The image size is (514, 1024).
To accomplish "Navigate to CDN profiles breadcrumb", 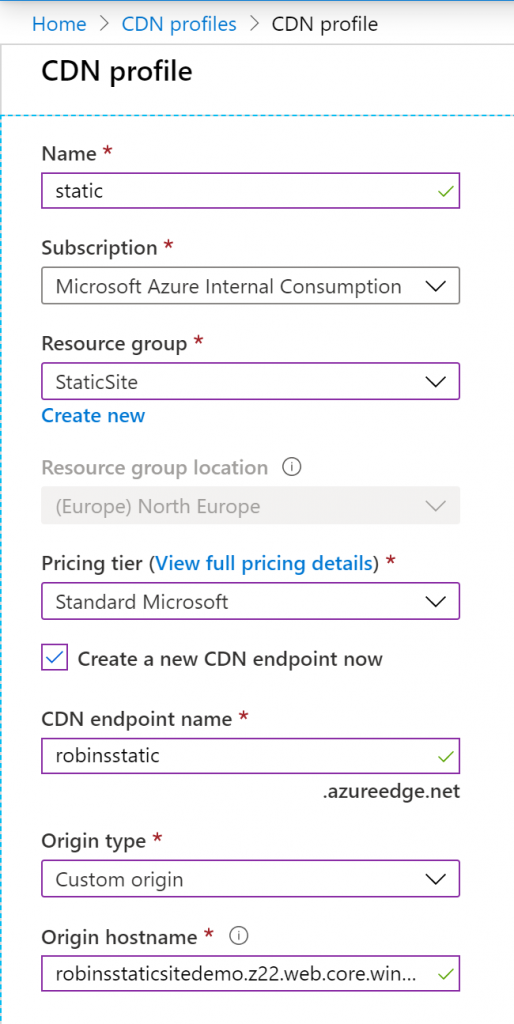I will coord(179,24).
